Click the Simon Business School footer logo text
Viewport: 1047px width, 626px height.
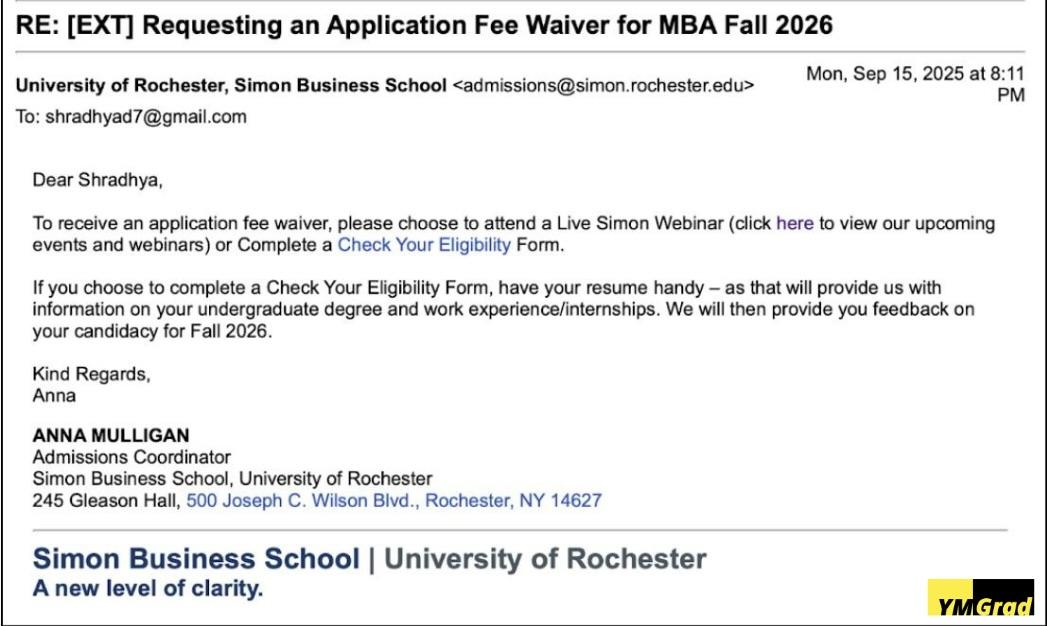pos(195,558)
